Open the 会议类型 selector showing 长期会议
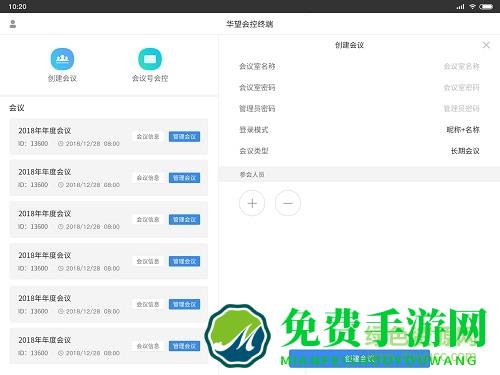Image resolution: width=500 pixels, height=375 pixels. point(359,151)
